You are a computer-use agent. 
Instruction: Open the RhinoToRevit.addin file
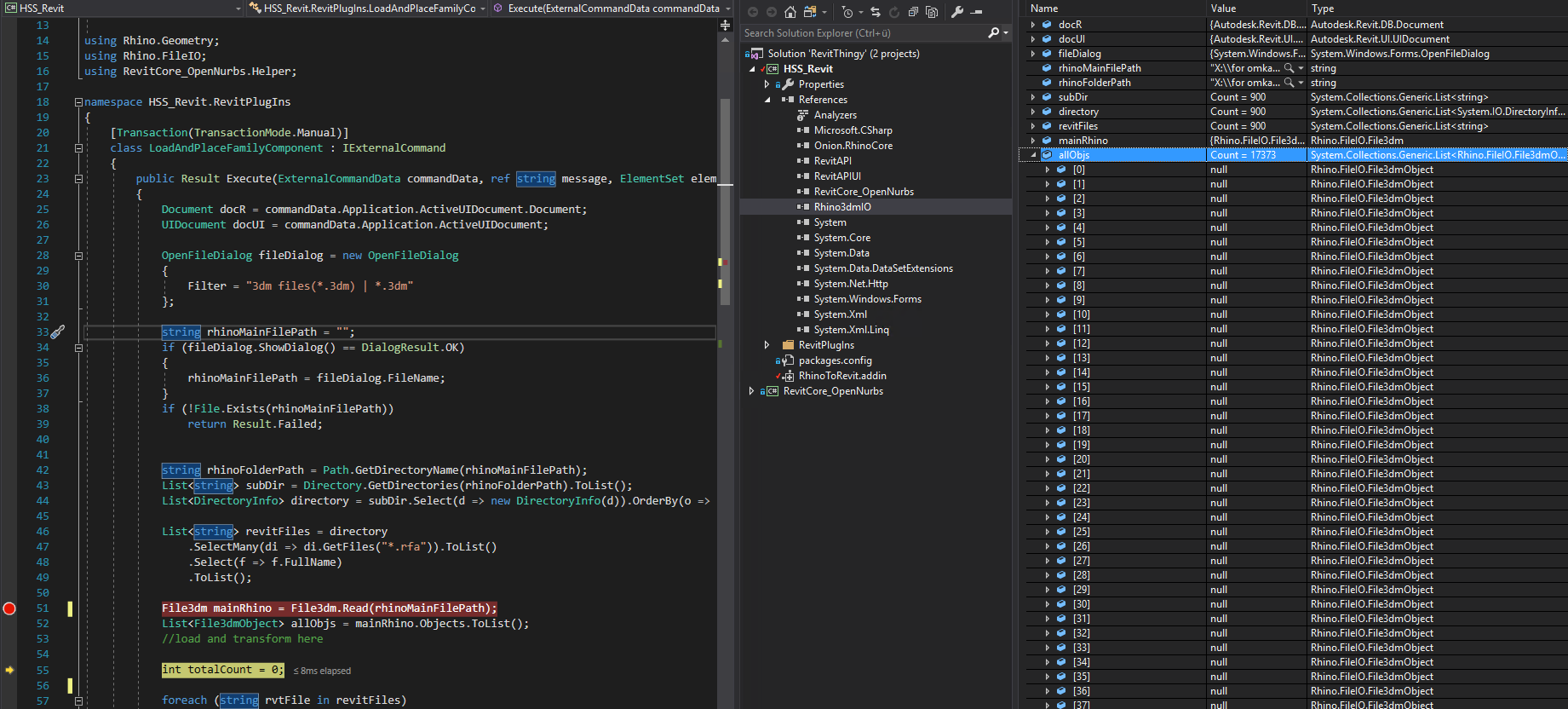(841, 376)
